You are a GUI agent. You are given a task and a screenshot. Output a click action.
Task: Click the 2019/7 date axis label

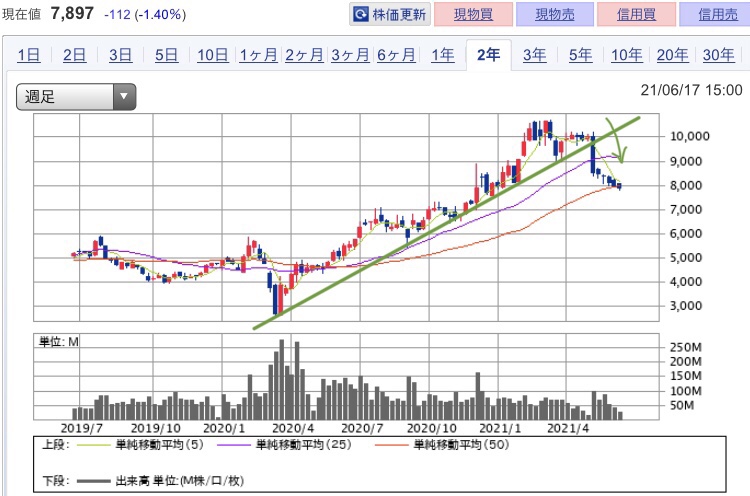tap(81, 428)
